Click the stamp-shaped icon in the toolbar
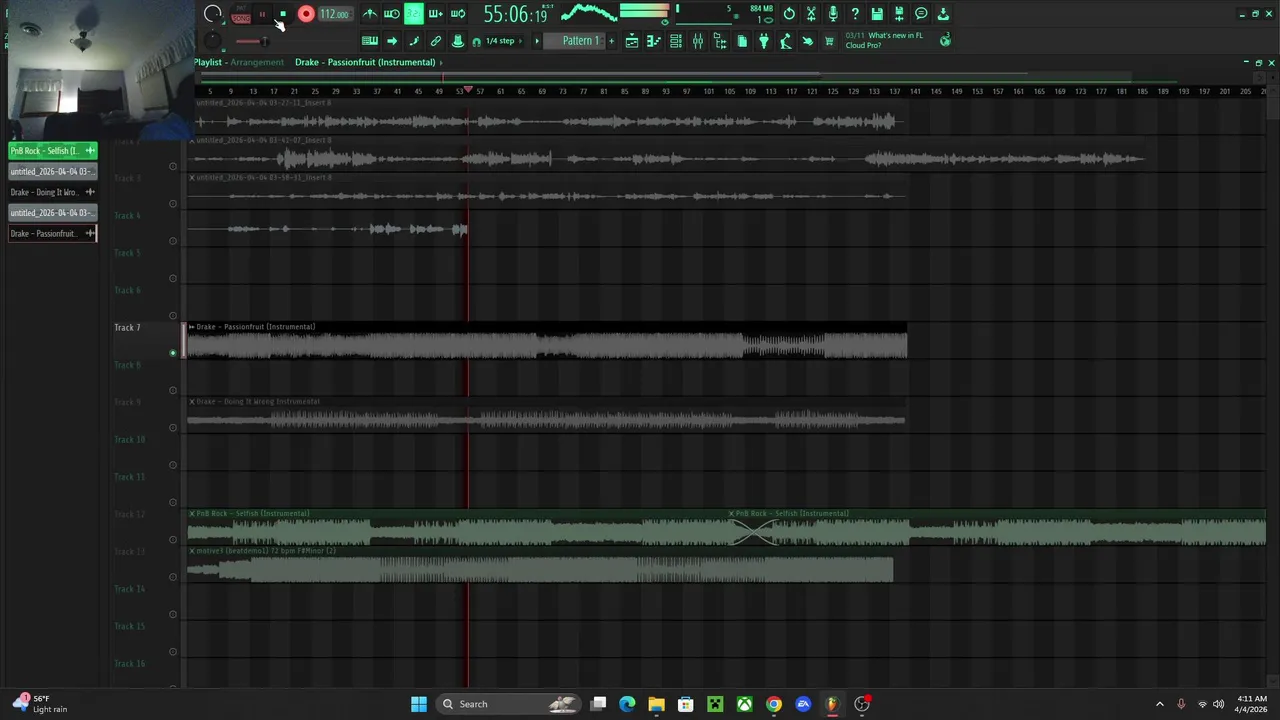Screen dimensions: 1280x720 458,41
